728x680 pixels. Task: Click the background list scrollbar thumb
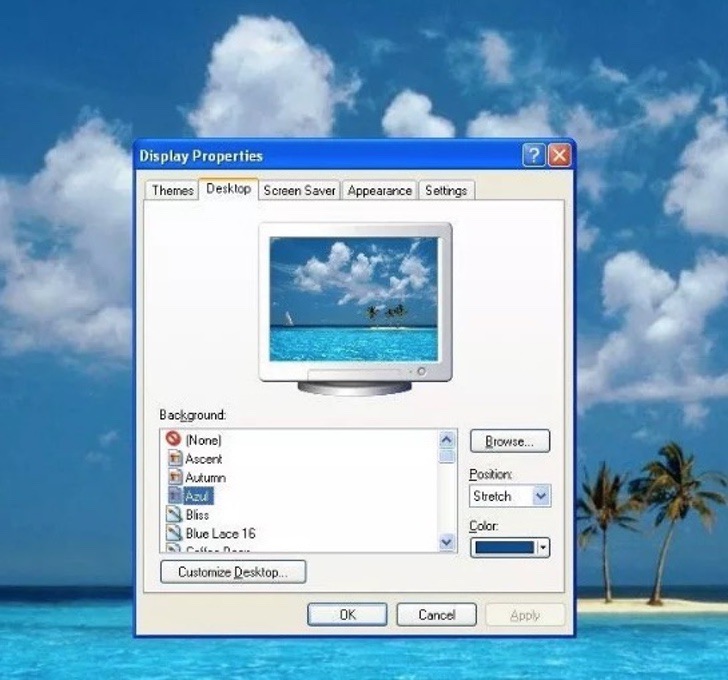click(447, 456)
